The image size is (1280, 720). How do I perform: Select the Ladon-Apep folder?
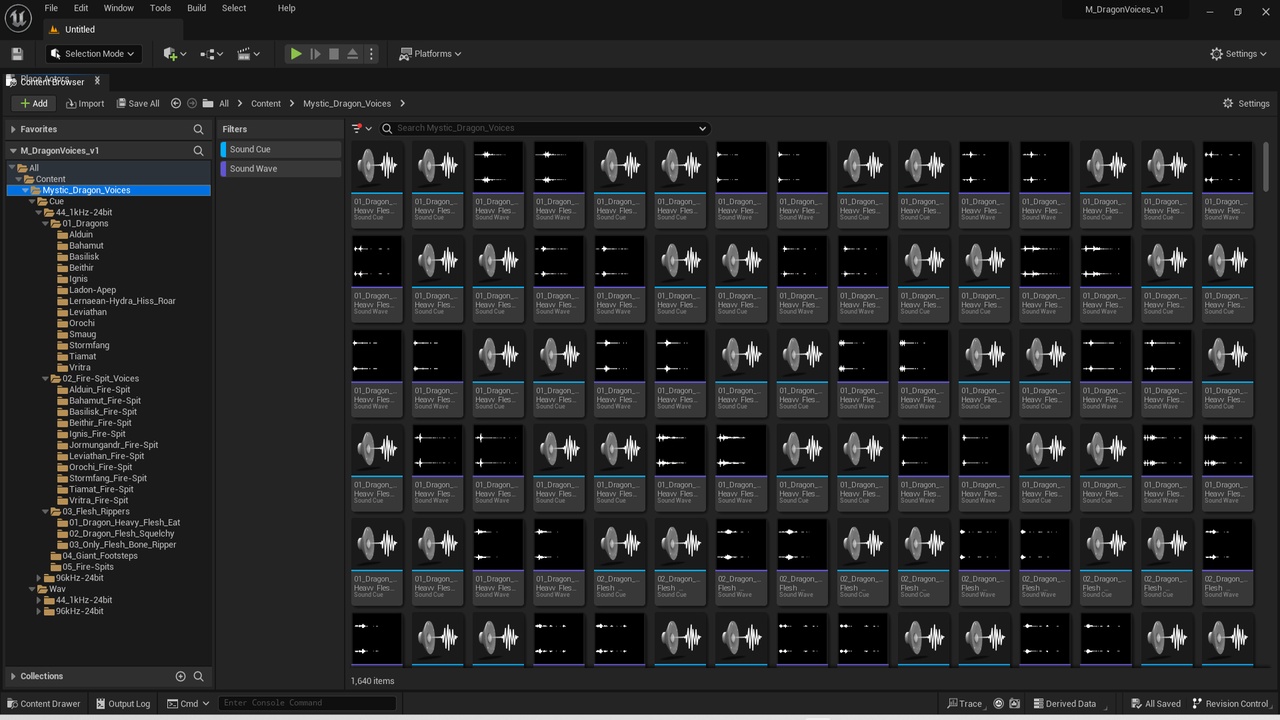pos(93,290)
